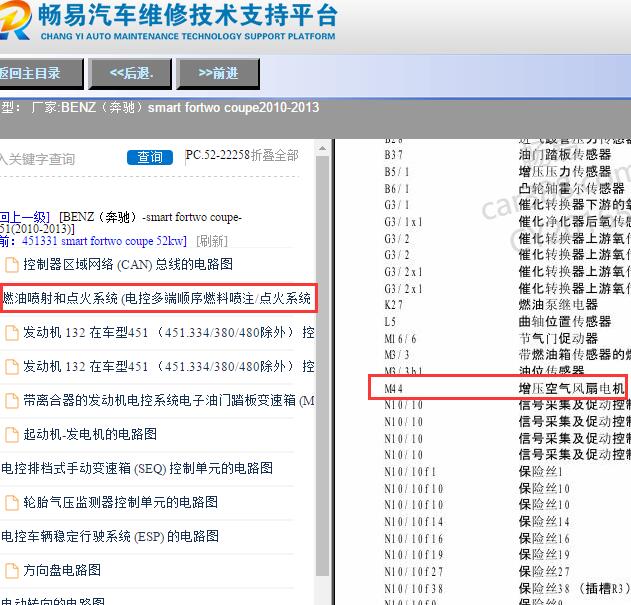Screen dimensions: 631x605
Task: Focus the keyword search input field
Action: 60,159
